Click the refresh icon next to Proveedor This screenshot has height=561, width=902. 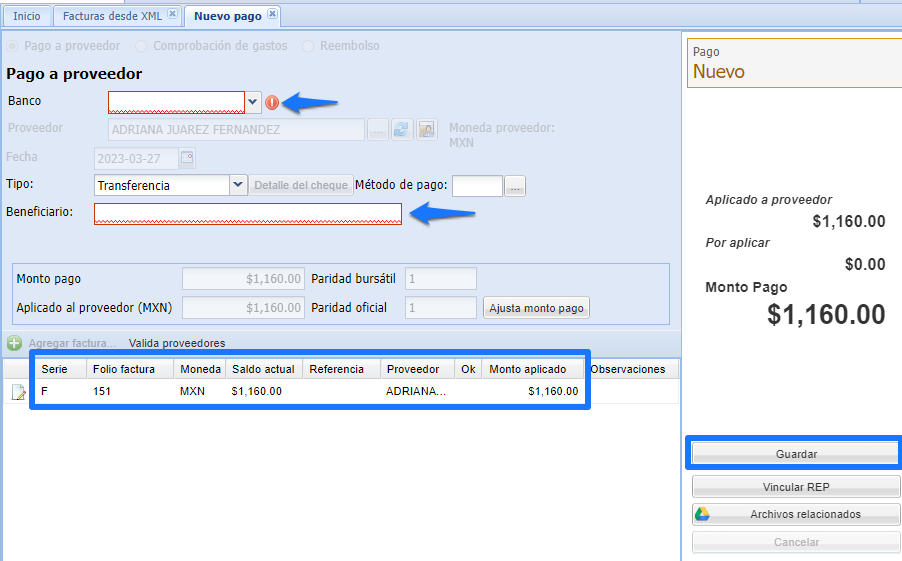click(401, 129)
